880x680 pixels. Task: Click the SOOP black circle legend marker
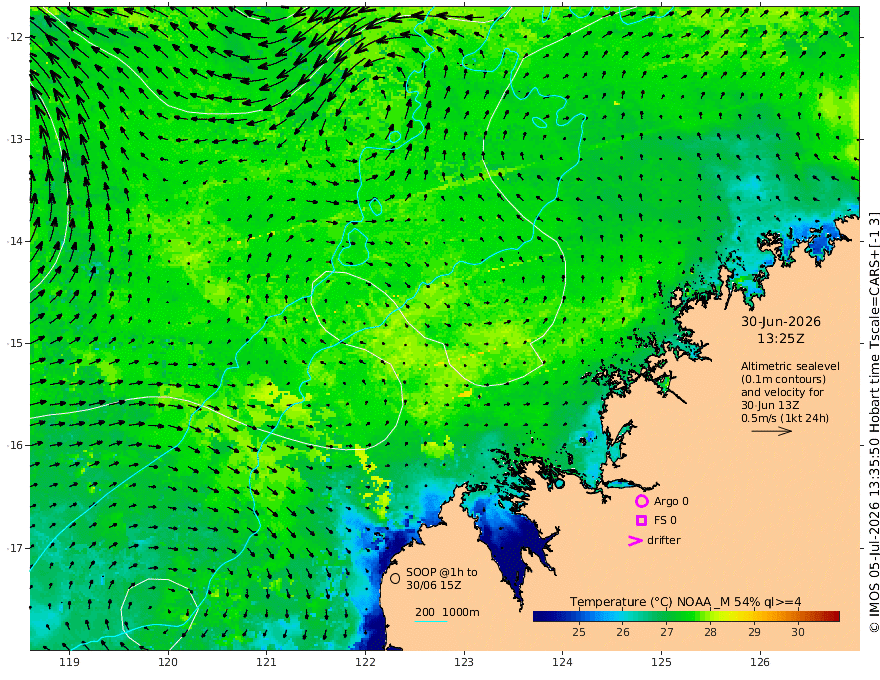(395, 578)
